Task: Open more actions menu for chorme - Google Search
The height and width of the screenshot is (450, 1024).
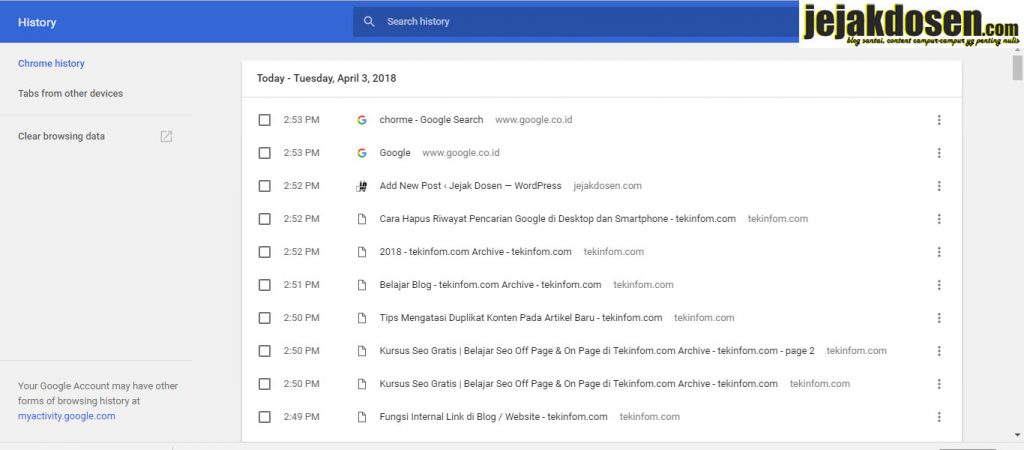Action: click(939, 120)
